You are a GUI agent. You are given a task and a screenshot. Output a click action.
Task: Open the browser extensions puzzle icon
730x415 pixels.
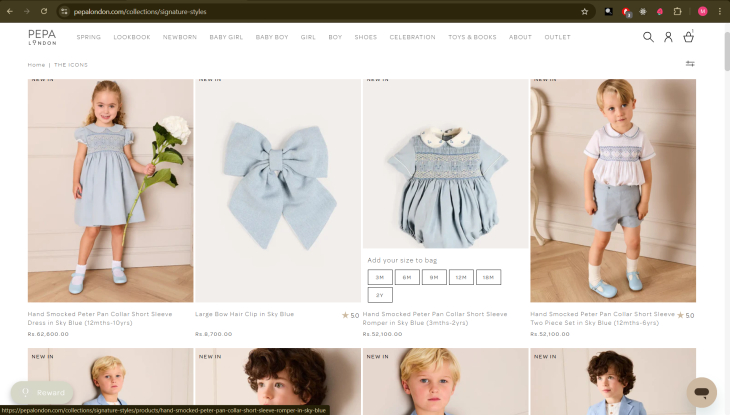[x=677, y=11]
